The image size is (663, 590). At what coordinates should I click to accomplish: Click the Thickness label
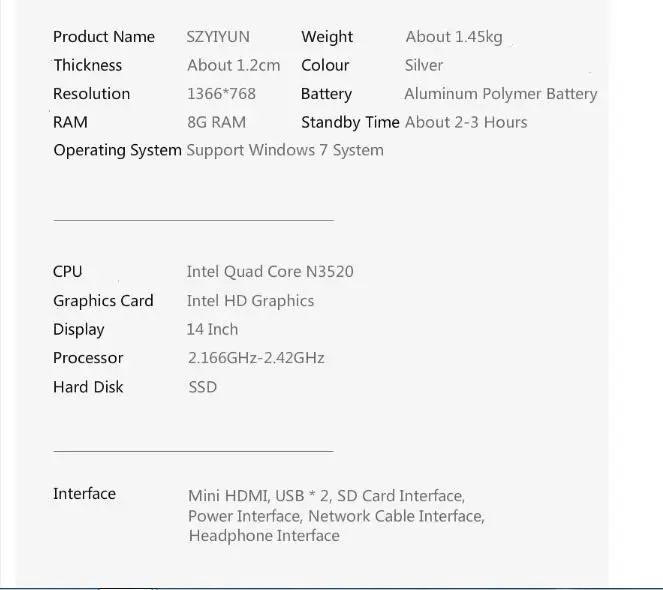tap(88, 65)
